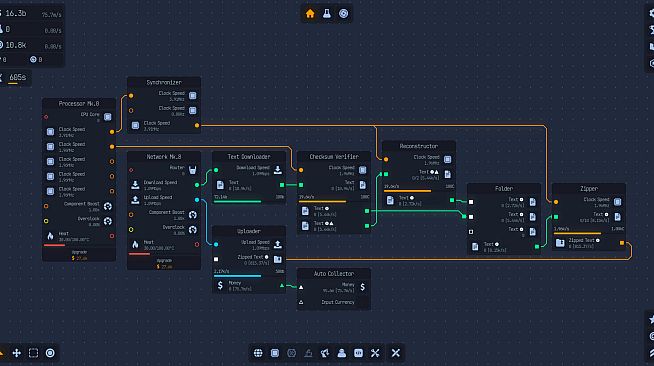
Task: Click the Synchronizer orange output port
Action: click(x=197, y=125)
